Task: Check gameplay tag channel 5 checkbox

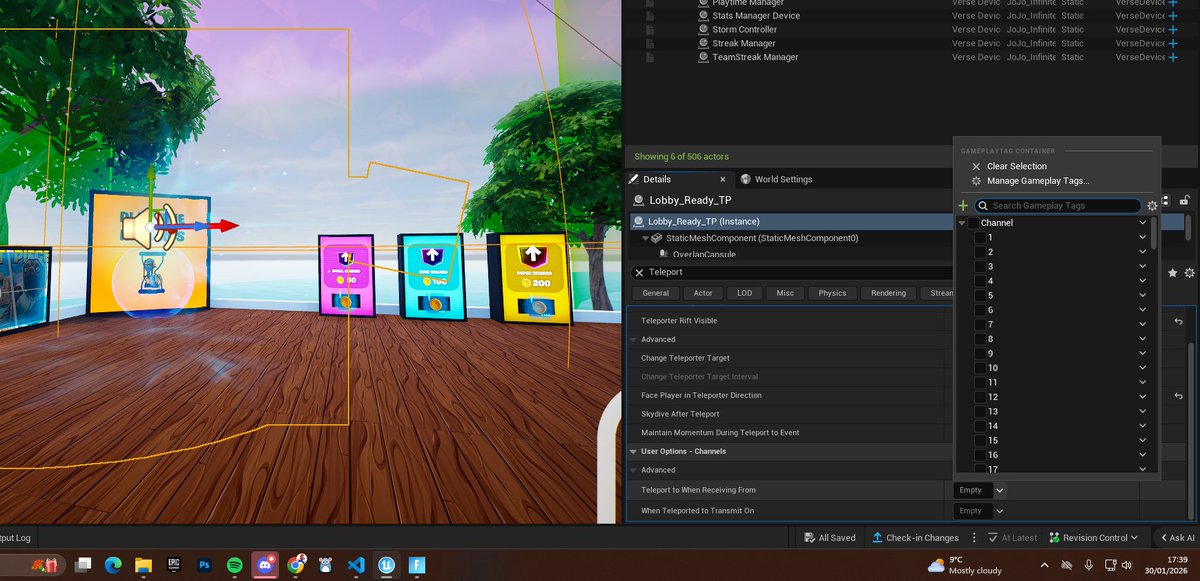Action: coord(981,296)
